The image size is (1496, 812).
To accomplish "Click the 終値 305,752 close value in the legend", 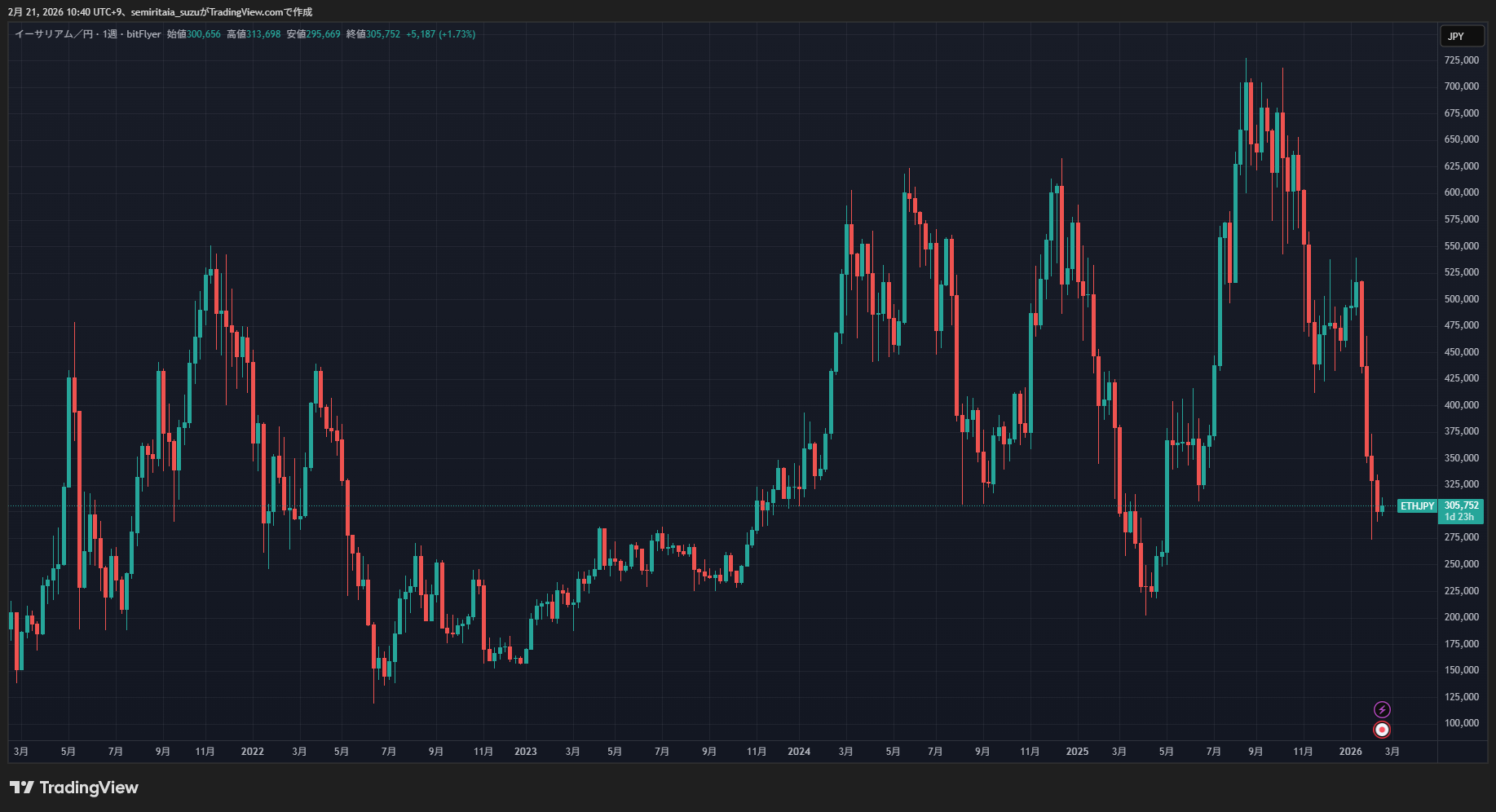I will click(373, 34).
